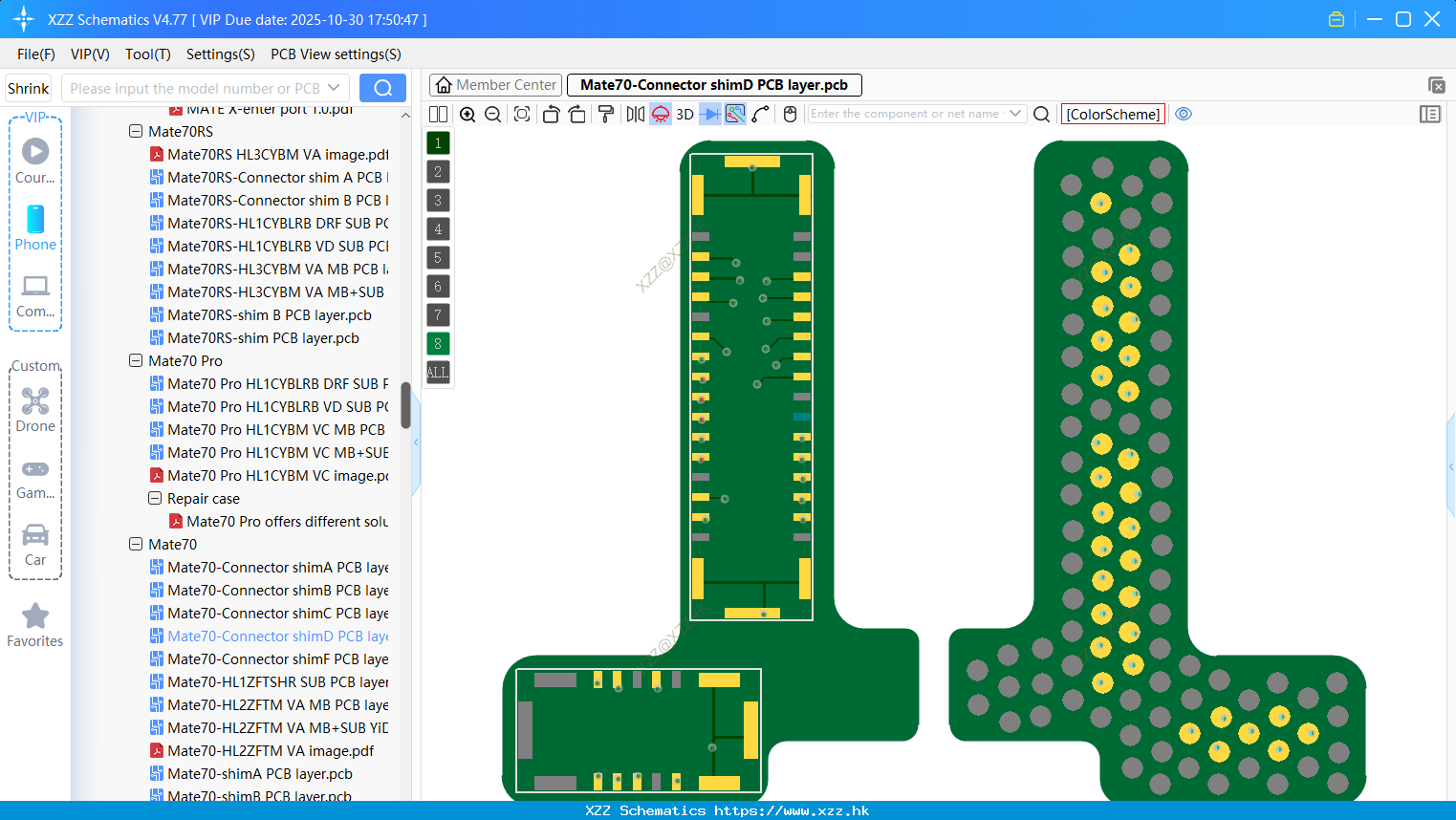Open Mate70RS-shim B PCB layer.pcb
1456x820 pixels.
261,315
